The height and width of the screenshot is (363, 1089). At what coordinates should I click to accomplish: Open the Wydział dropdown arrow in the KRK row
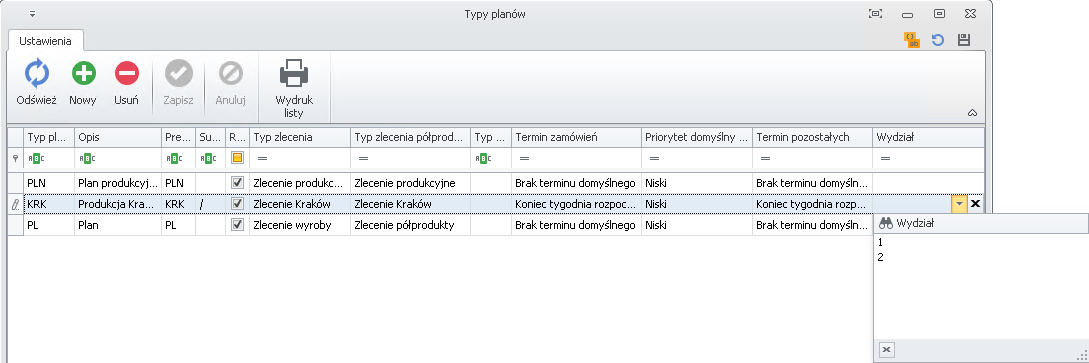click(959, 203)
